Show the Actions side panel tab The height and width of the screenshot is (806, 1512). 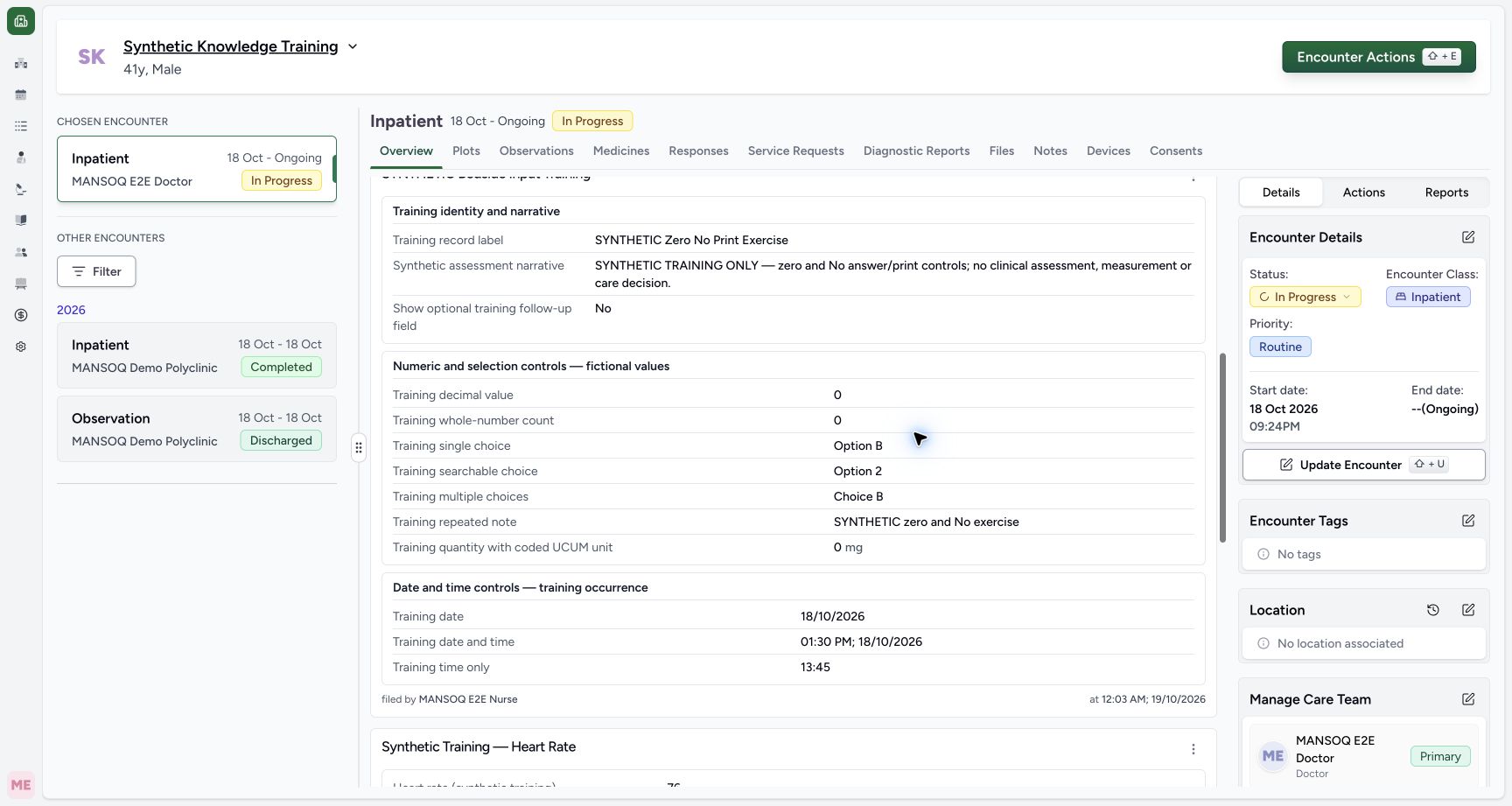tap(1364, 193)
